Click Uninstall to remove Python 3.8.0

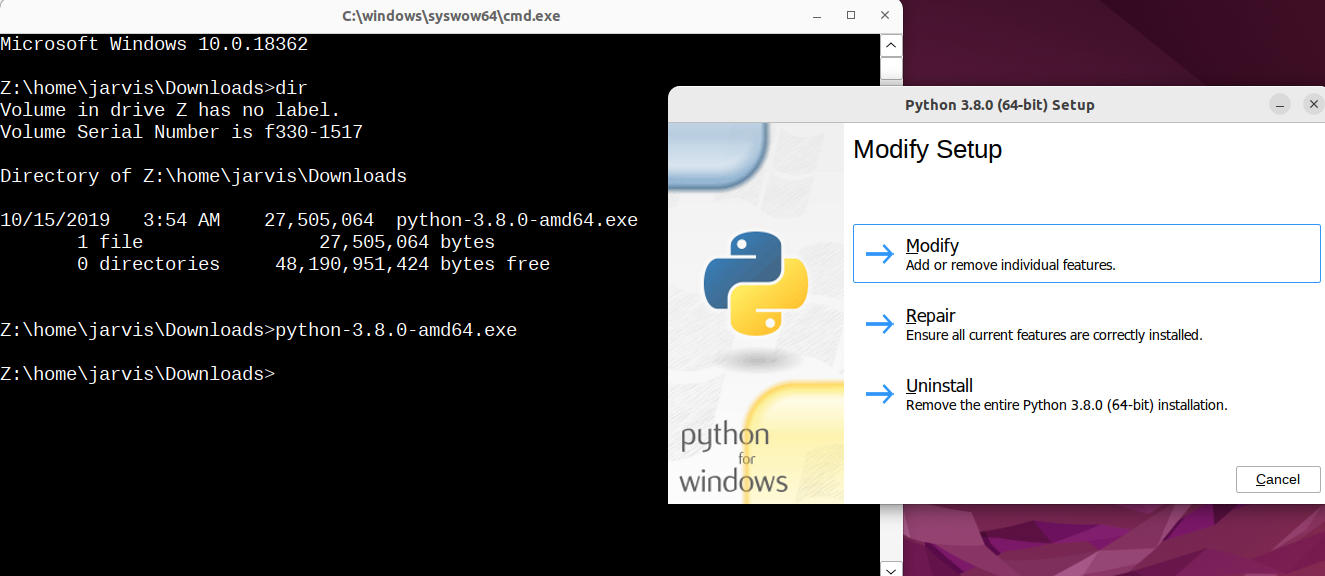pos(1087,394)
